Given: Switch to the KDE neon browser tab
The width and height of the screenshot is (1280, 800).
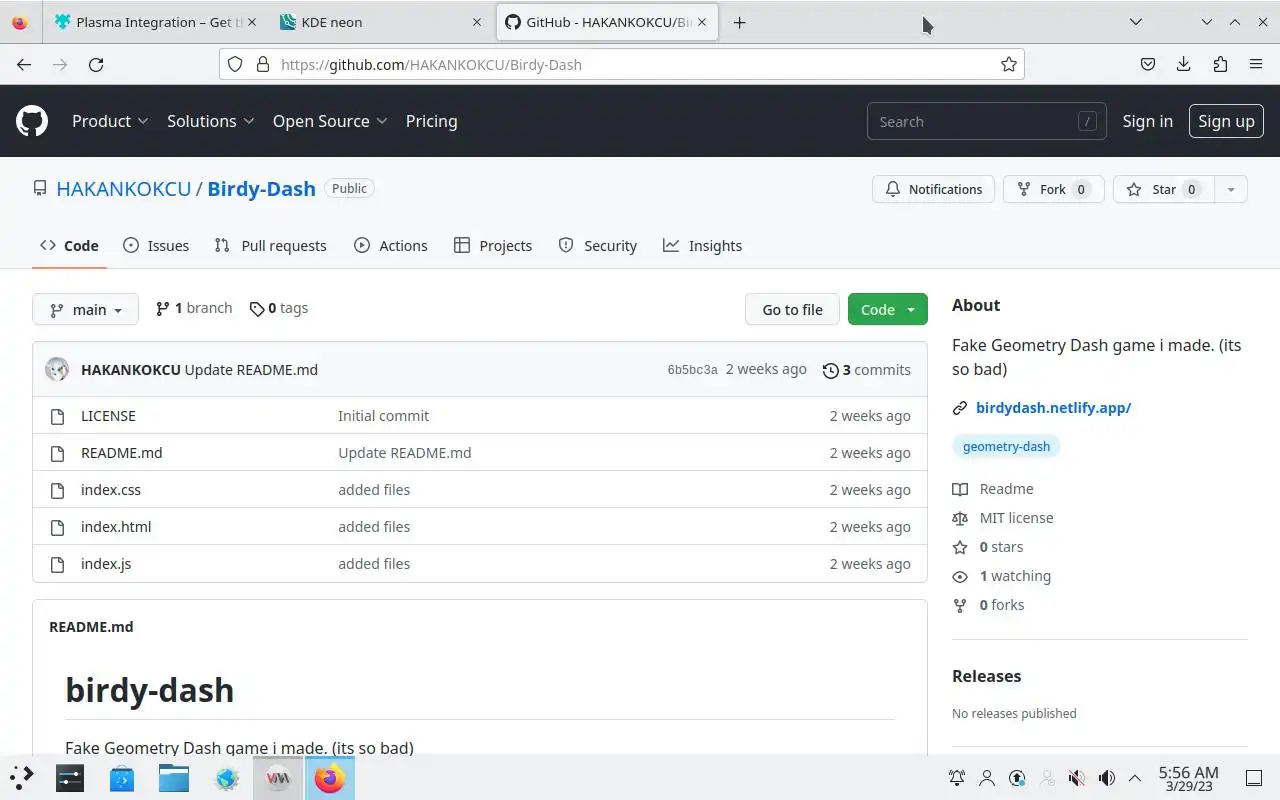Looking at the screenshot, I should (x=382, y=22).
